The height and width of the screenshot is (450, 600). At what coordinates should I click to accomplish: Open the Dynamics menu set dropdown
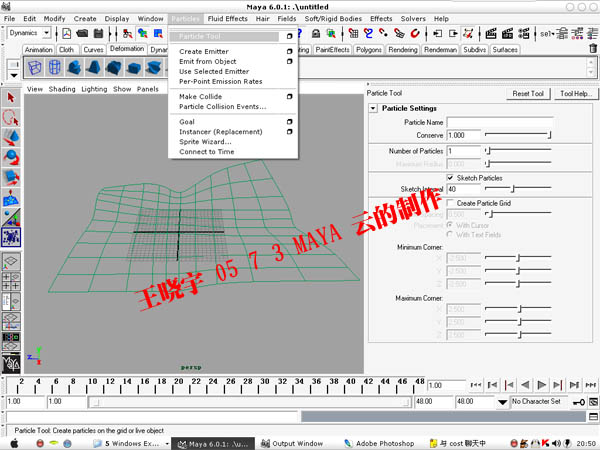46,33
